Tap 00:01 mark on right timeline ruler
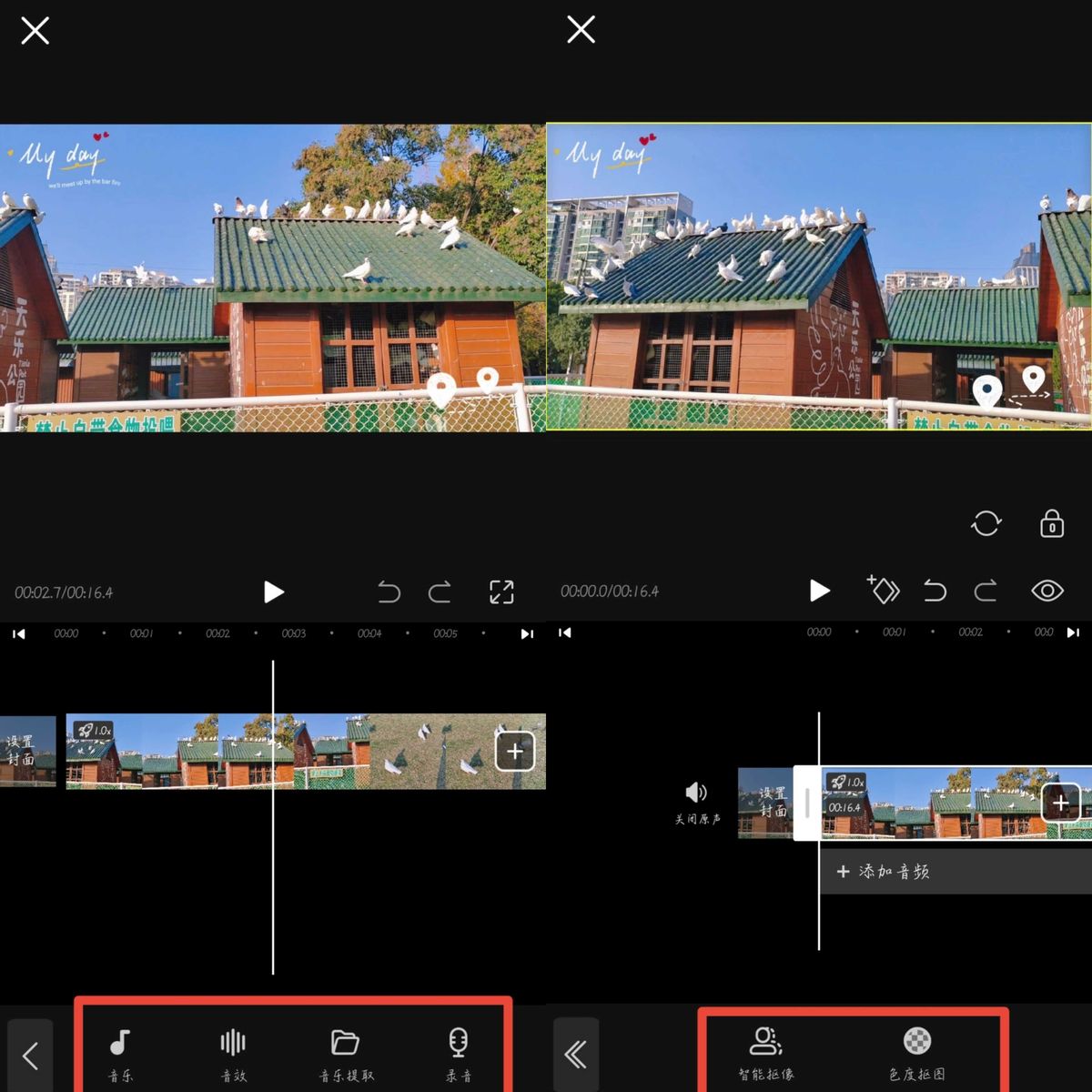 coord(895,632)
